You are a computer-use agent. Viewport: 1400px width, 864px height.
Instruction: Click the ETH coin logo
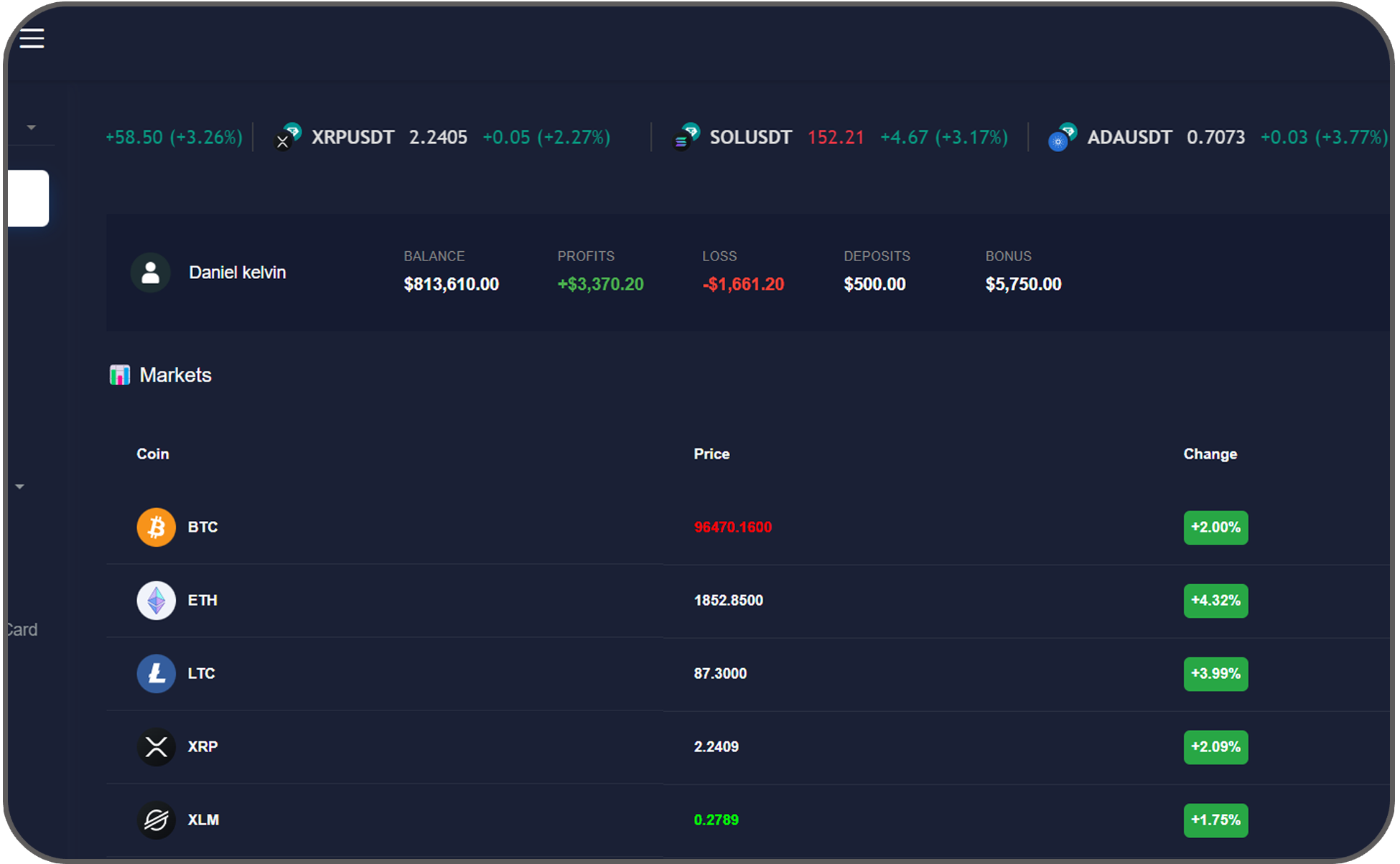156,601
